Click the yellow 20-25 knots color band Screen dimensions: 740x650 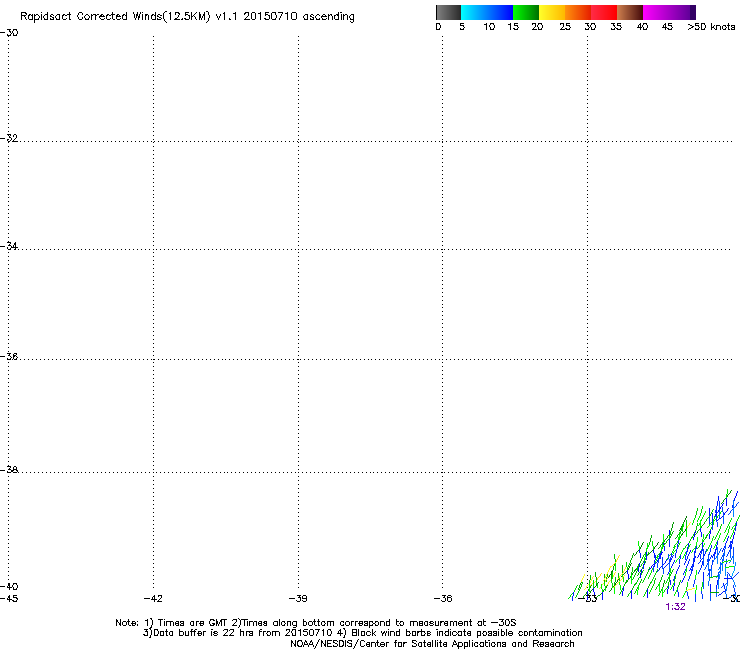click(552, 12)
